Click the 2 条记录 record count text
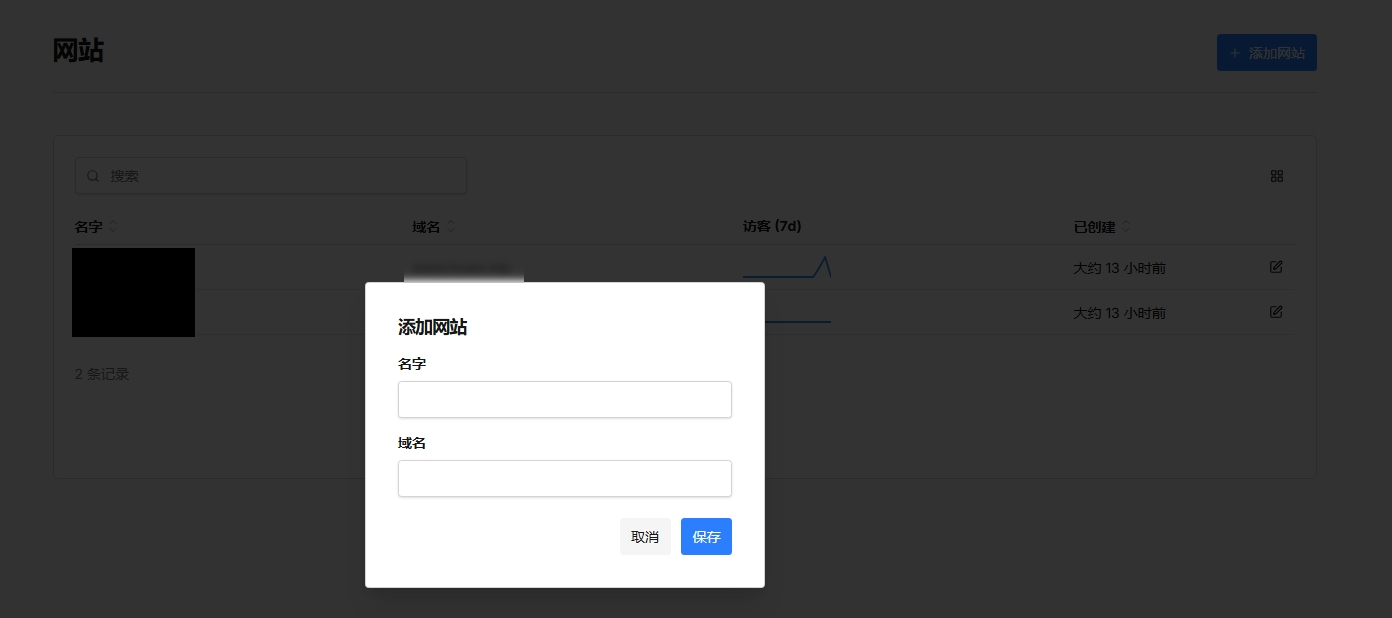 coord(102,374)
